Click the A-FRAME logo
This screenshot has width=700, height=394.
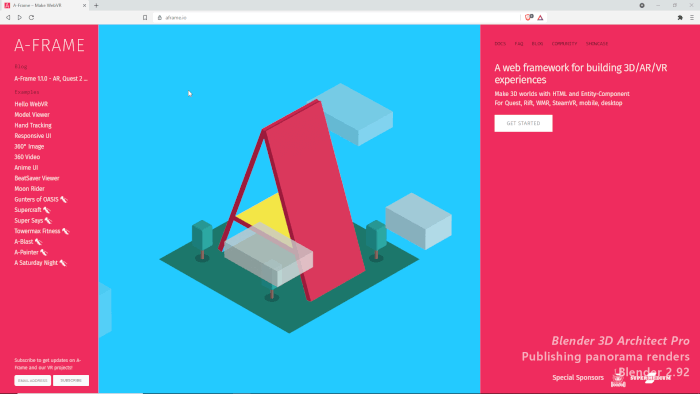coord(49,45)
